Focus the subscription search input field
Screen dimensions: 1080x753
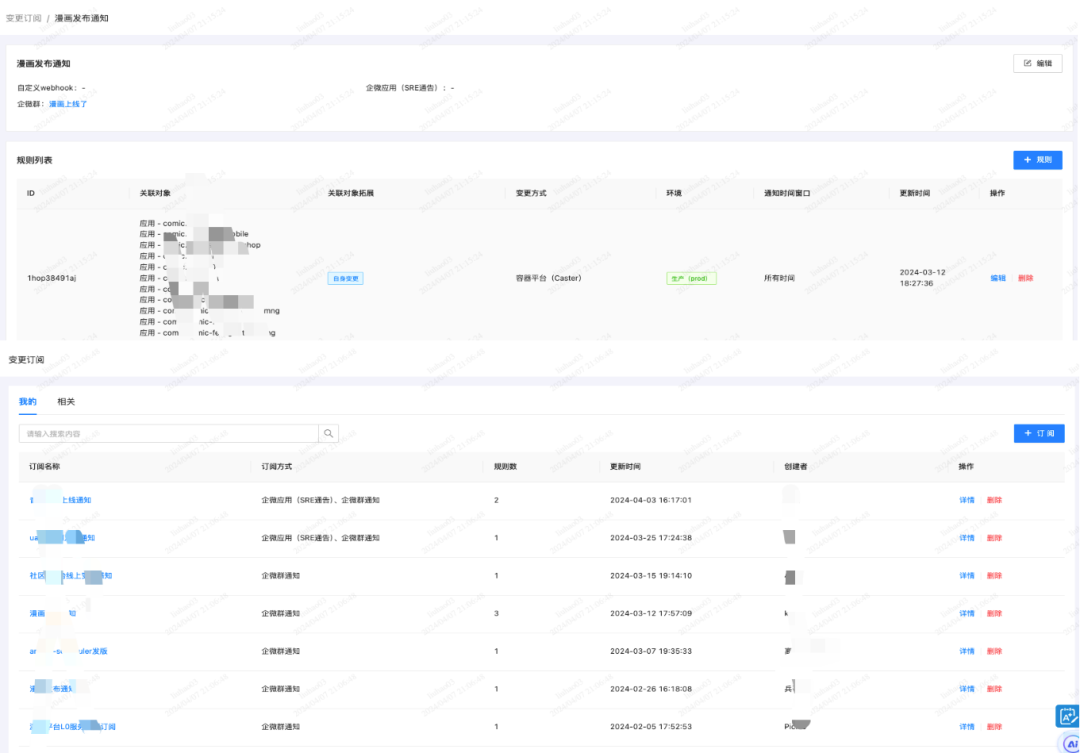(x=169, y=433)
